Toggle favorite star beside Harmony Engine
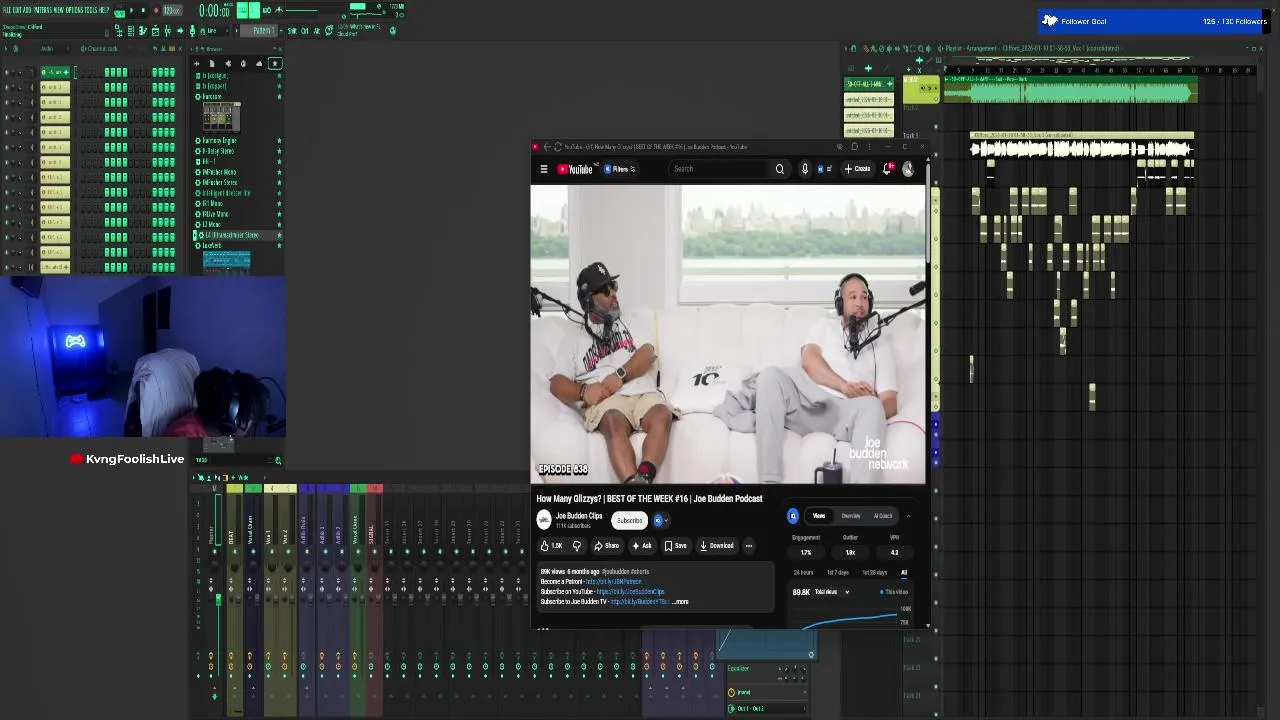The image size is (1280, 720). pos(279,141)
